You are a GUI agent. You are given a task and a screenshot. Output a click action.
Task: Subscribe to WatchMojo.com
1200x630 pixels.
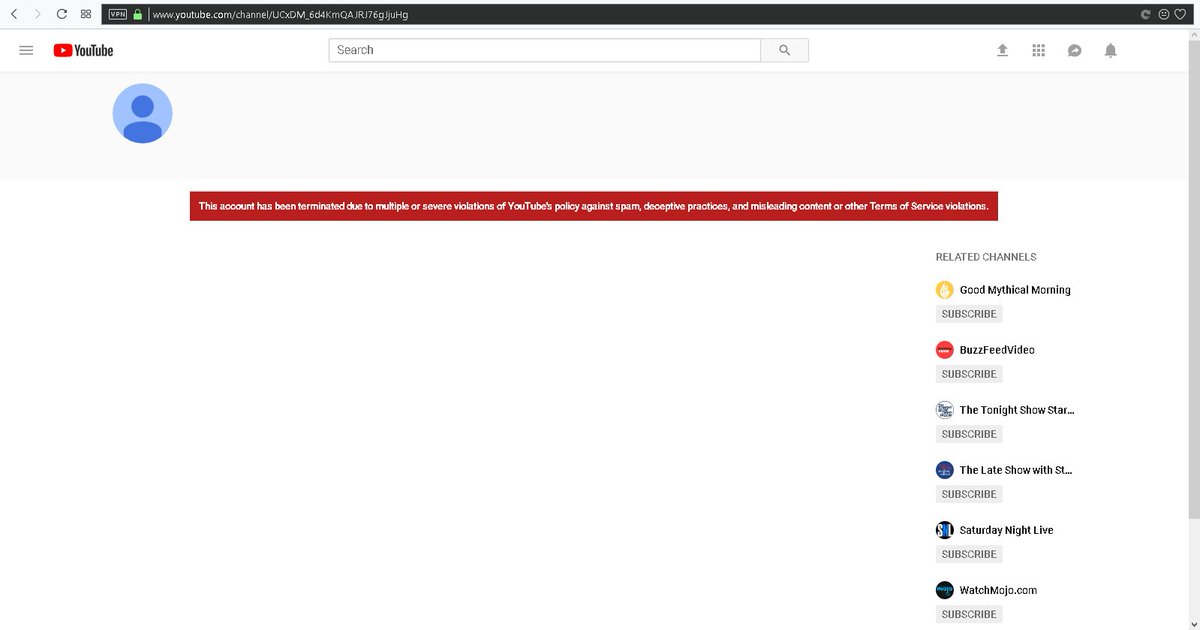pyautogui.click(x=969, y=614)
